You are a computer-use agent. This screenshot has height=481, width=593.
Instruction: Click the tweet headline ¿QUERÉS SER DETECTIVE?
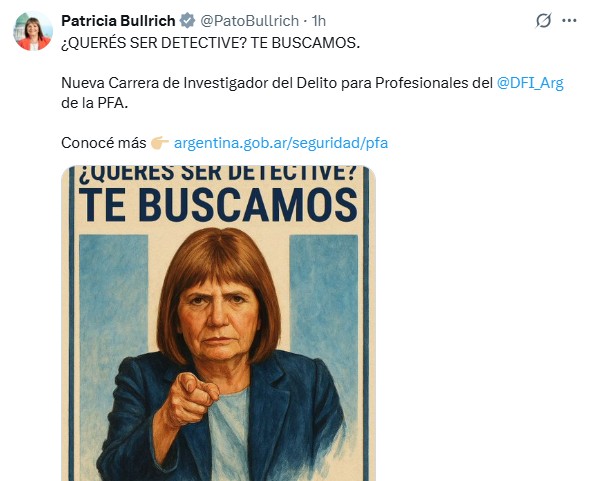[x=154, y=43]
